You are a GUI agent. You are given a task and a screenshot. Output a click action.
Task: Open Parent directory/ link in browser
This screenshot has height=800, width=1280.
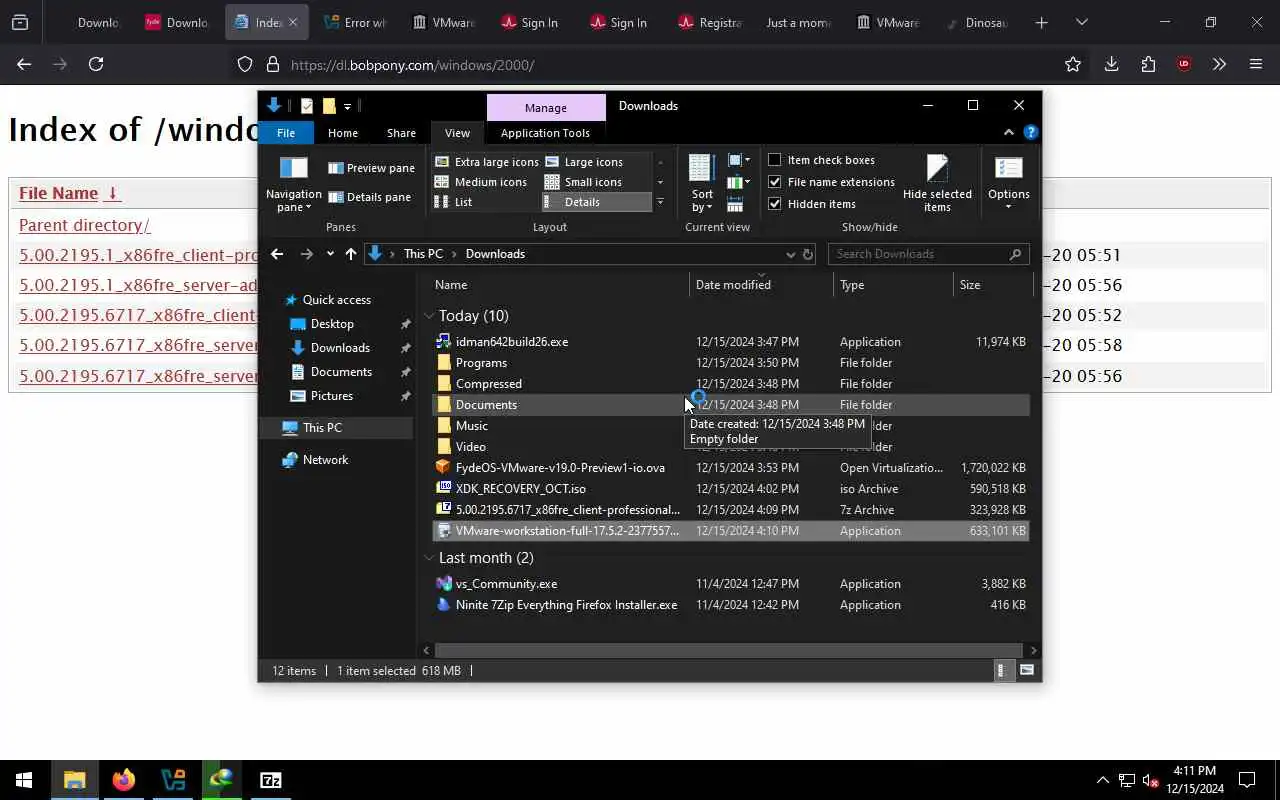tap(84, 225)
